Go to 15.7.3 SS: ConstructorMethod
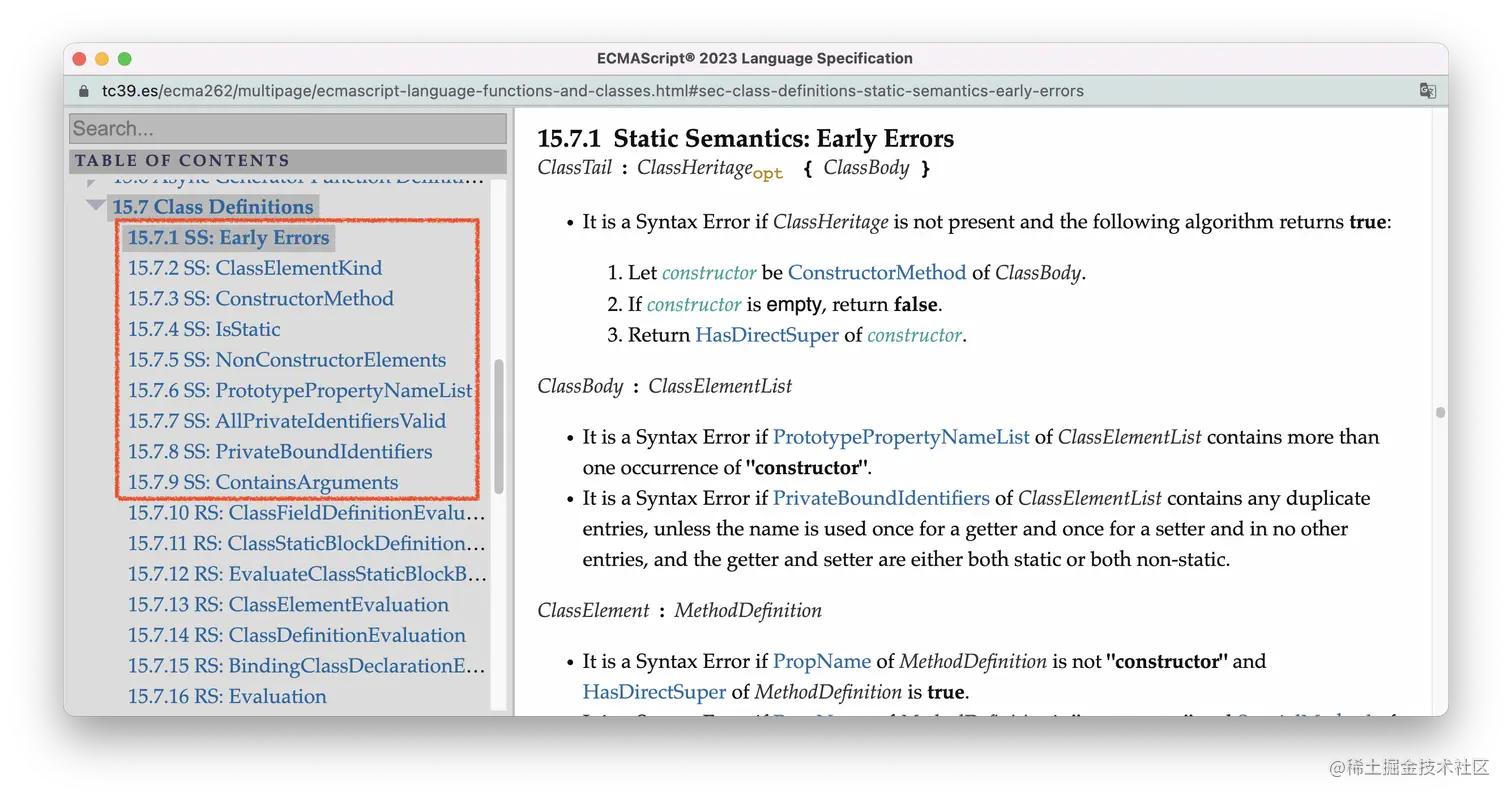 [261, 299]
